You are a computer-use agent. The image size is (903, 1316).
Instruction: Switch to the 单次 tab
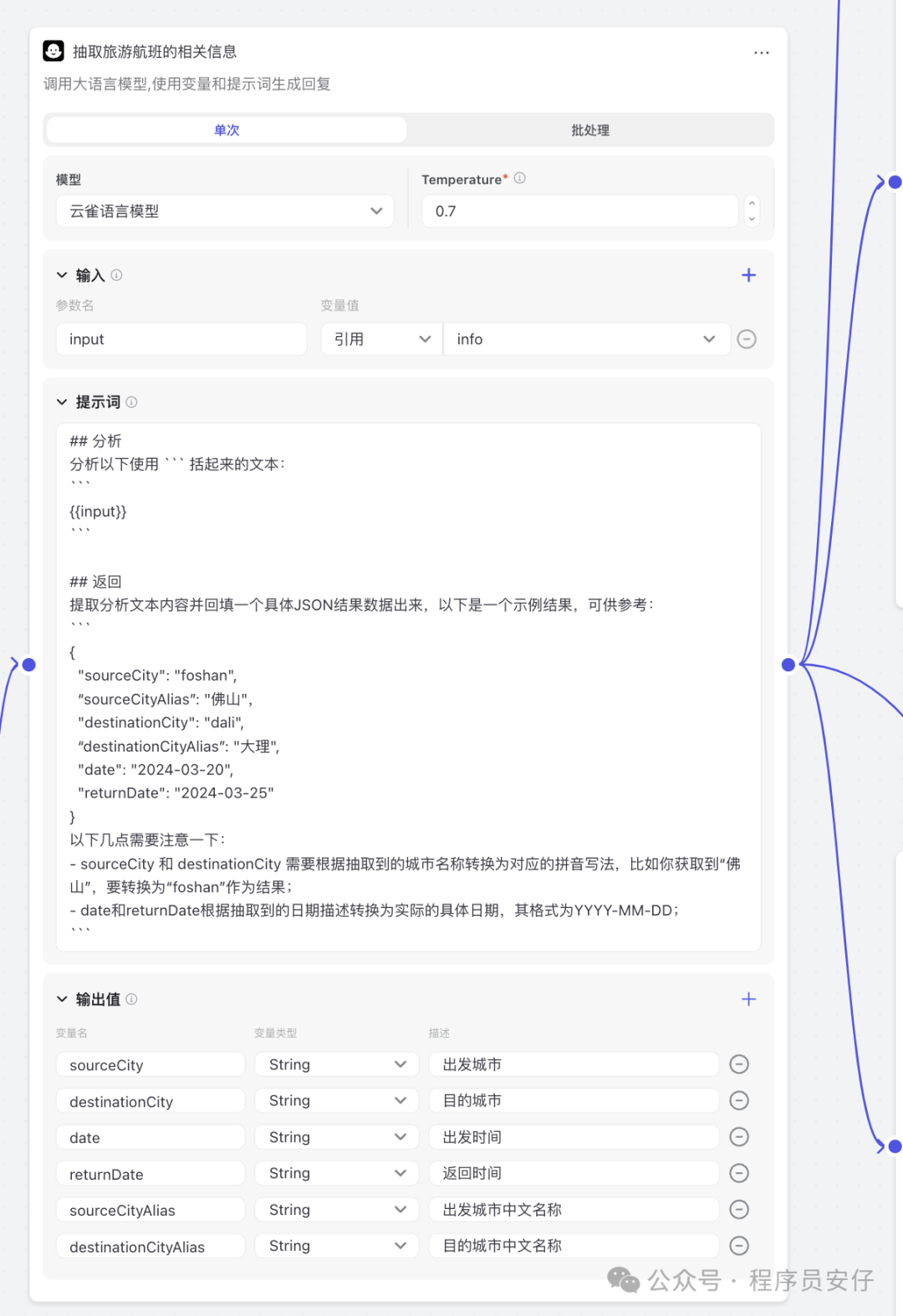click(x=227, y=130)
